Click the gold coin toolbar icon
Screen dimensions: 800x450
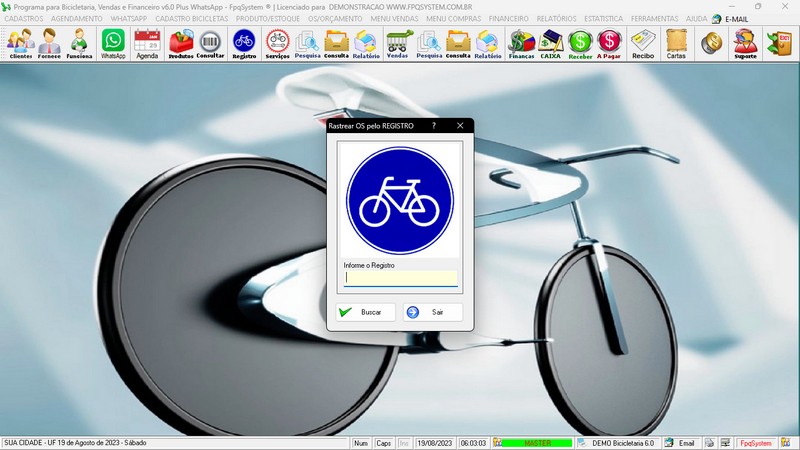coord(711,43)
